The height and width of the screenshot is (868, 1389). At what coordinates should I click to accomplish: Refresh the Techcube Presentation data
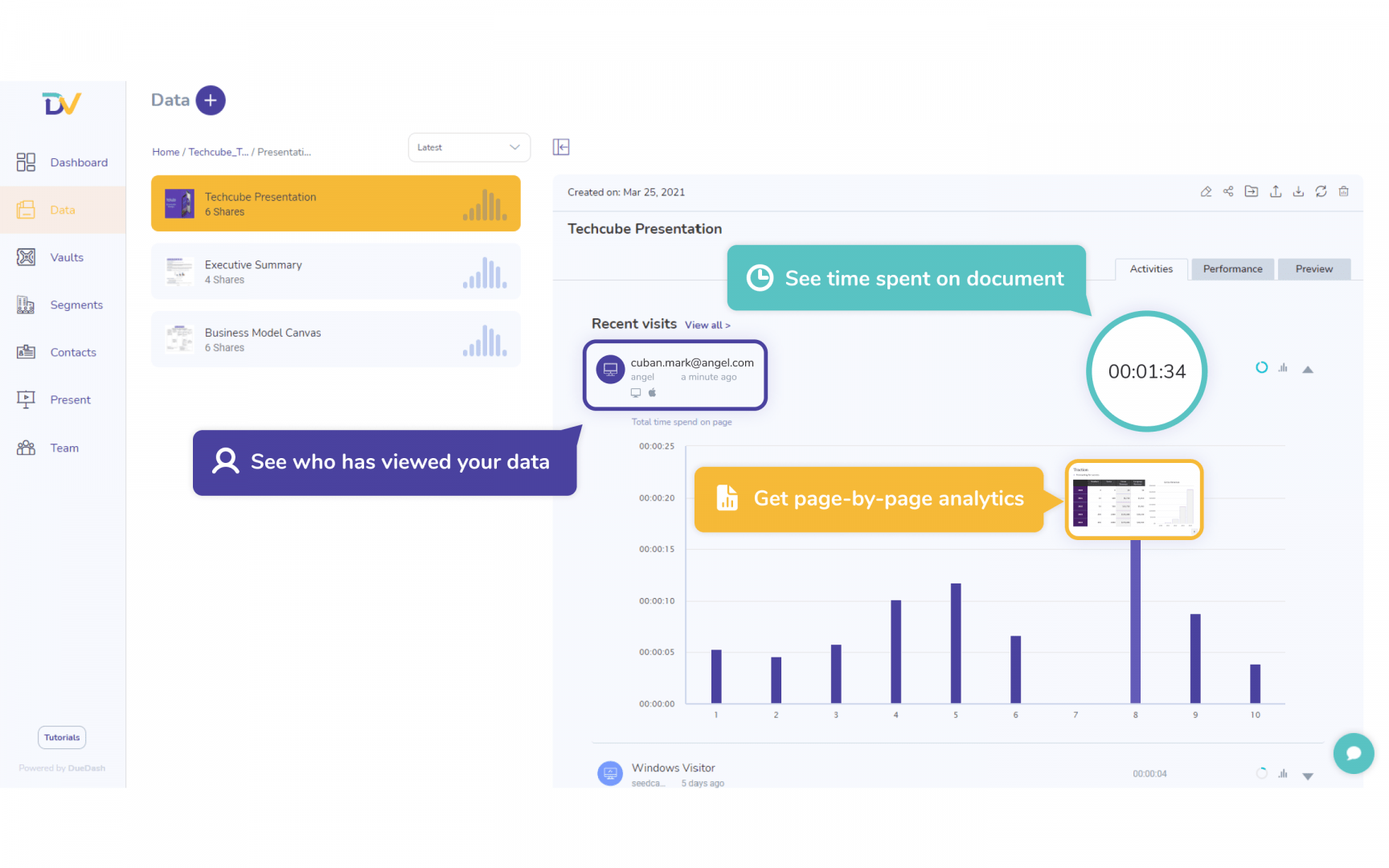[x=1321, y=191]
